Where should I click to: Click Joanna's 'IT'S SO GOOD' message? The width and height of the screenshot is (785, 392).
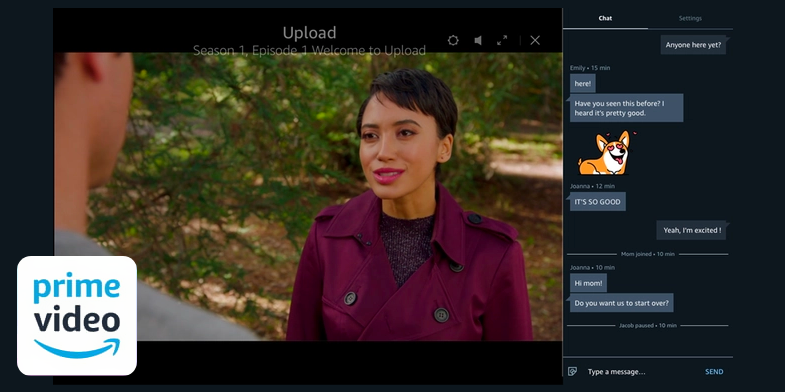tap(597, 202)
